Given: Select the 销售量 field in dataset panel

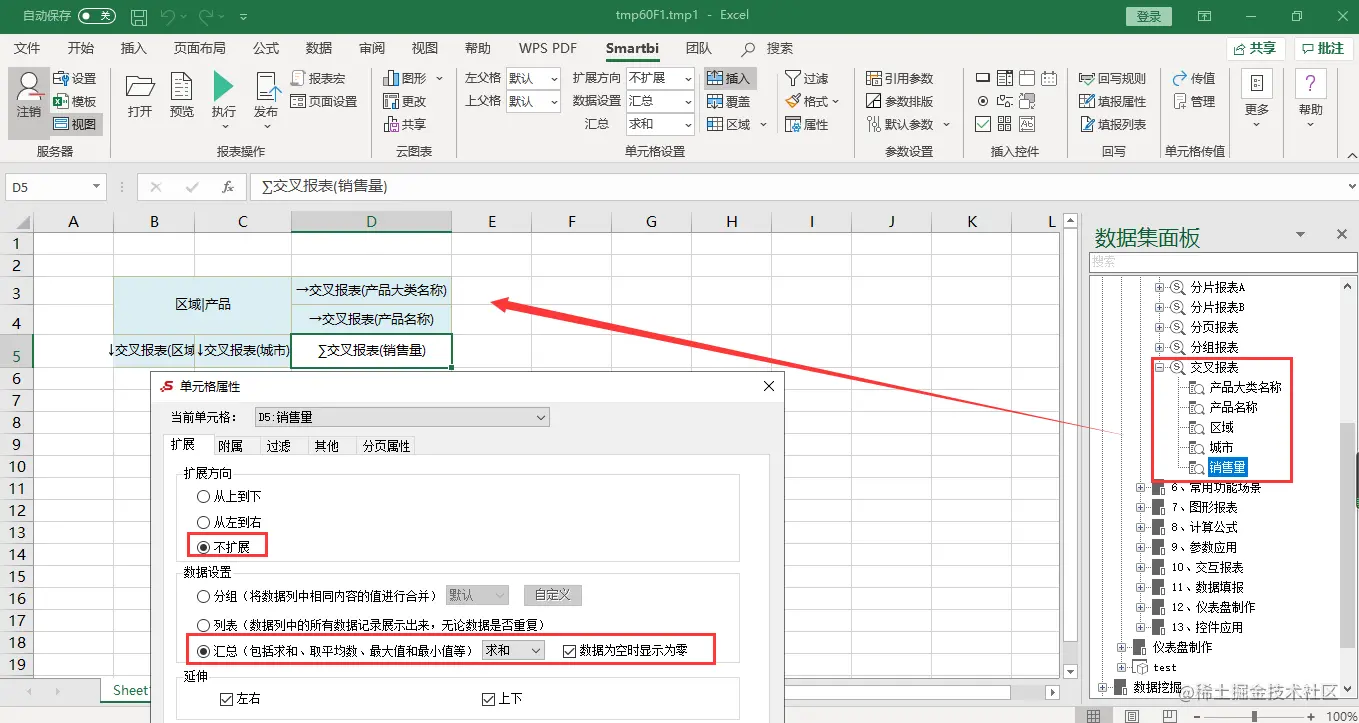Looking at the screenshot, I should pyautogui.click(x=1227, y=467).
